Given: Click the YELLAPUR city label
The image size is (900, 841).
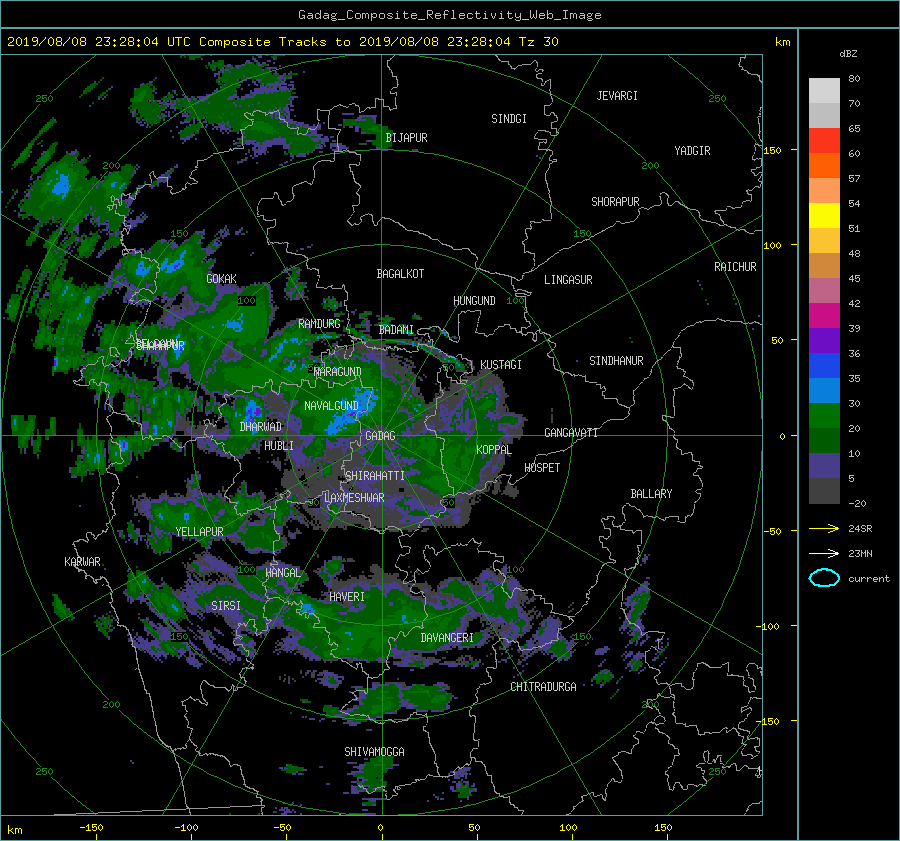Looking at the screenshot, I should 199,532.
